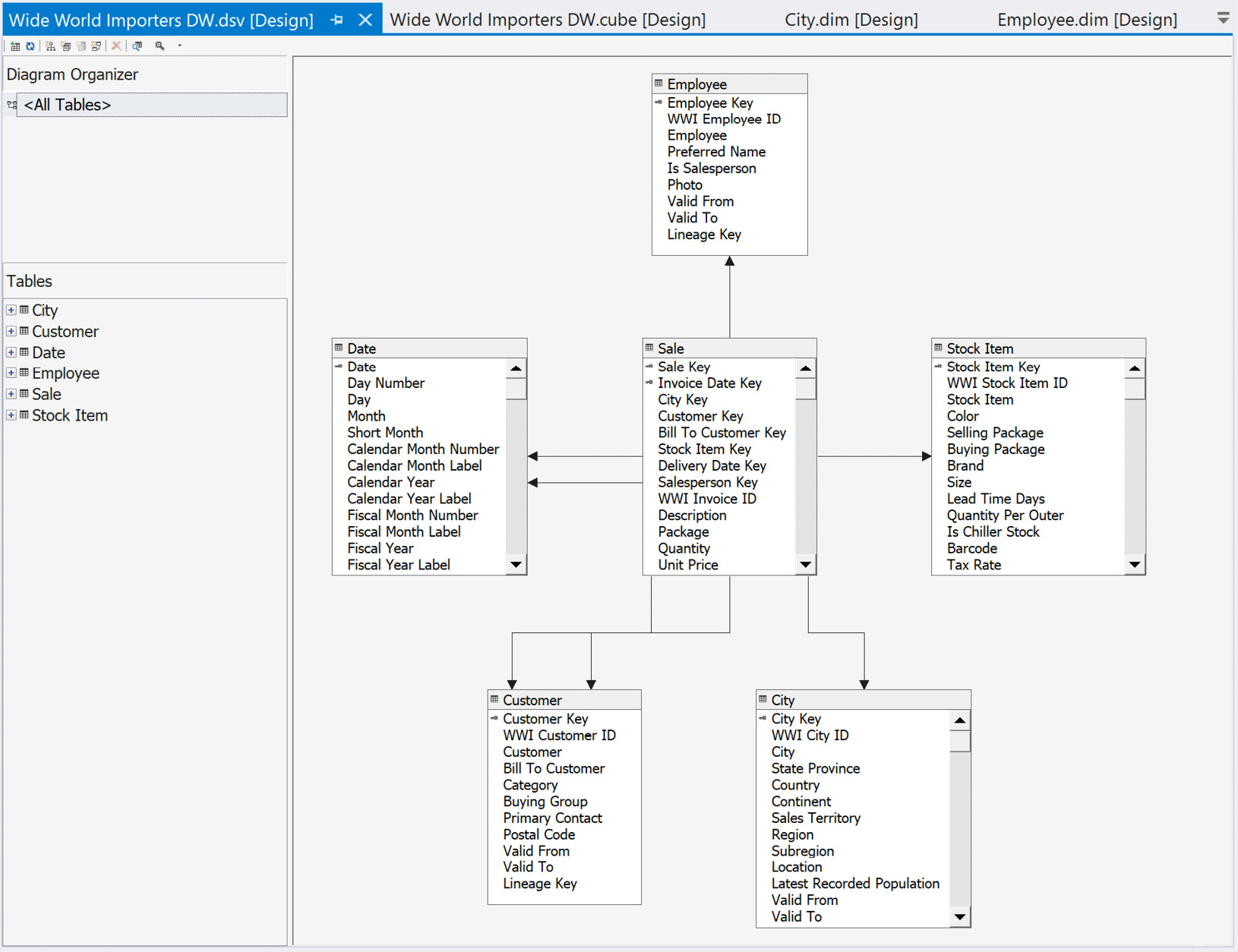Viewport: 1238px width, 952px height.
Task: Select Sales Territory in City table
Action: (816, 818)
